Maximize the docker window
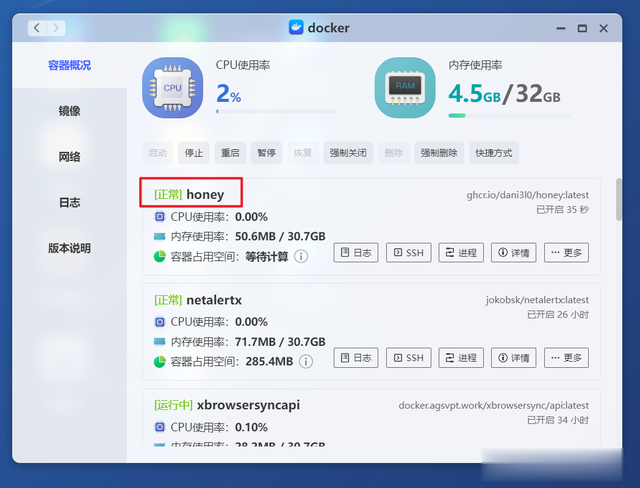640x488 pixels. [582, 28]
